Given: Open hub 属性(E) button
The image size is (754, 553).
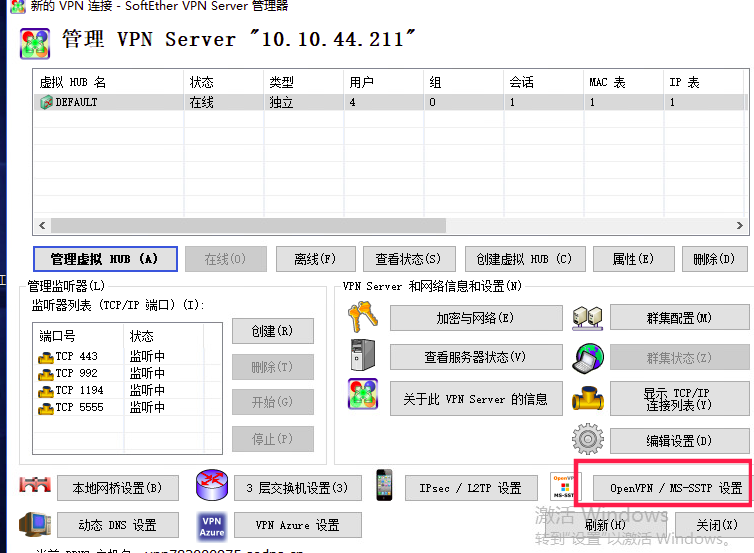Looking at the screenshot, I should [x=634, y=259].
